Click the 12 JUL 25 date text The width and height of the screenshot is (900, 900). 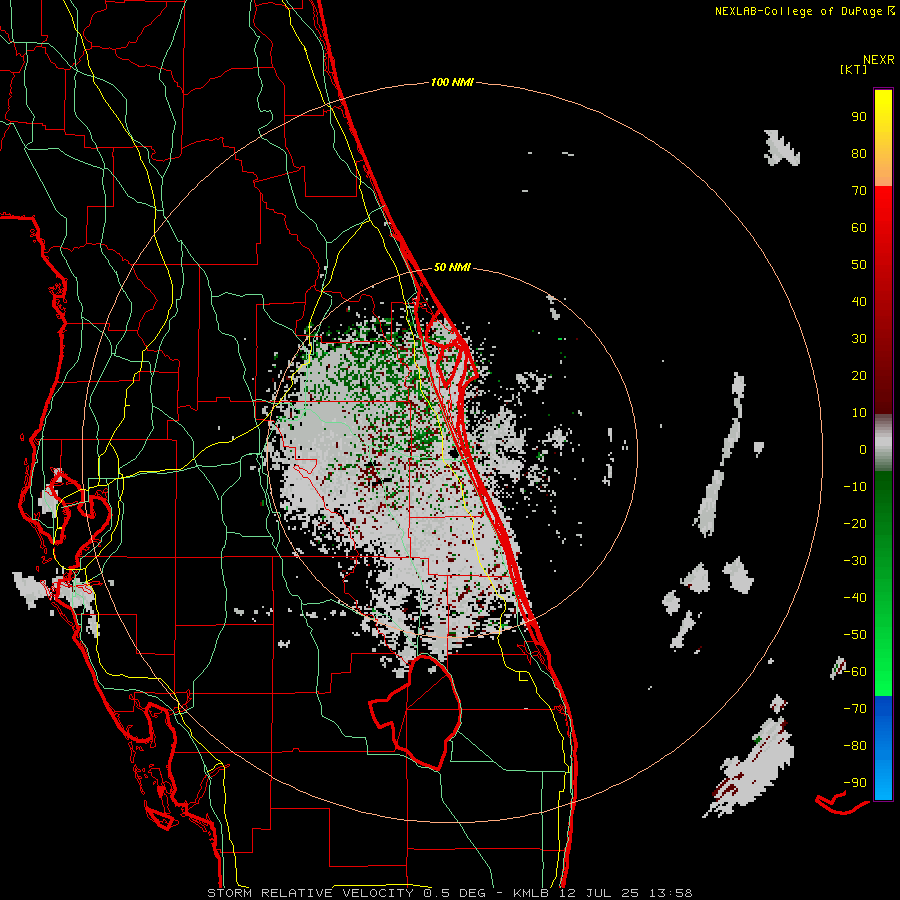tap(598, 893)
